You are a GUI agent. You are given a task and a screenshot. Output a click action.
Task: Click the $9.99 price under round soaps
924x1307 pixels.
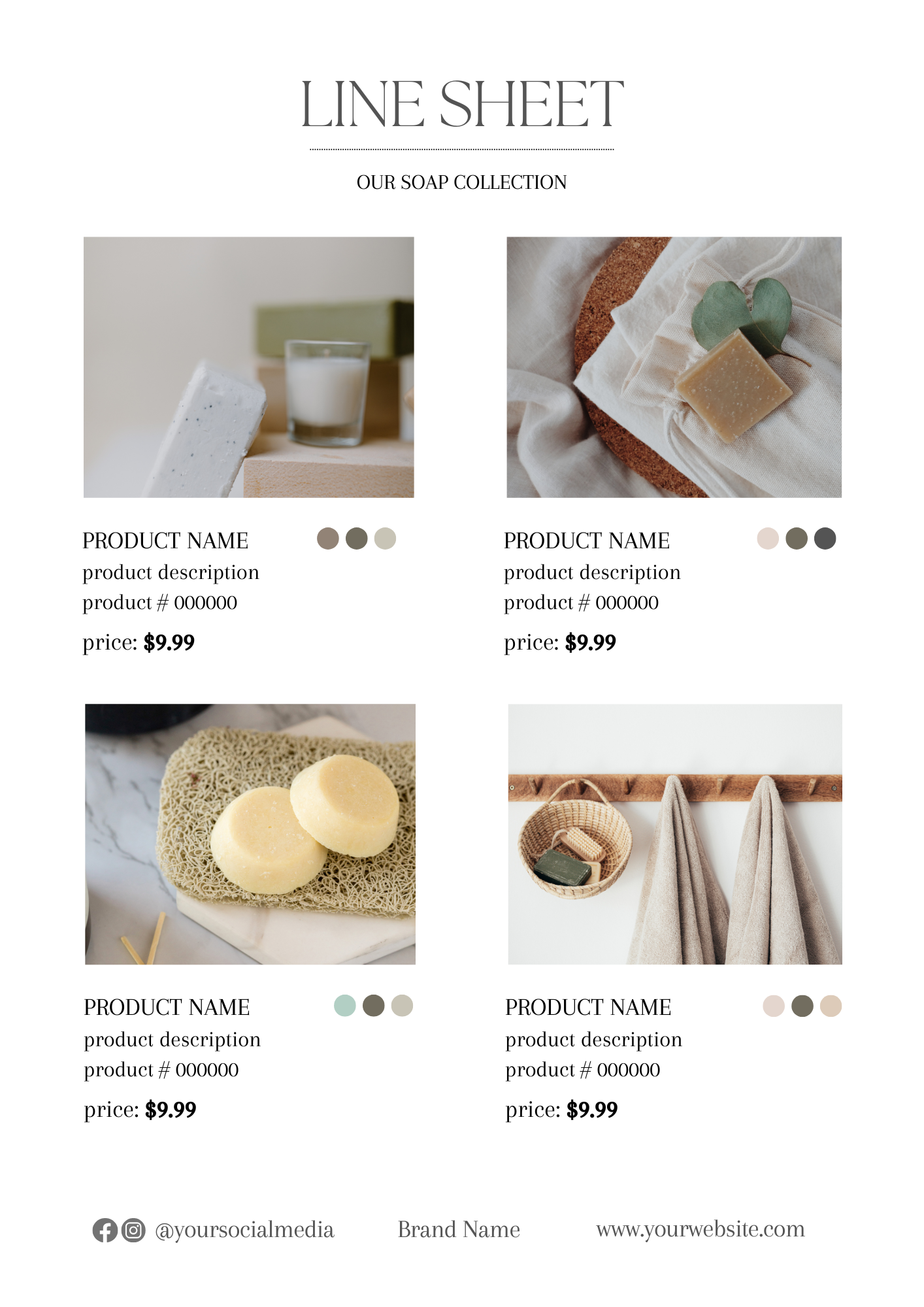[x=171, y=1110]
